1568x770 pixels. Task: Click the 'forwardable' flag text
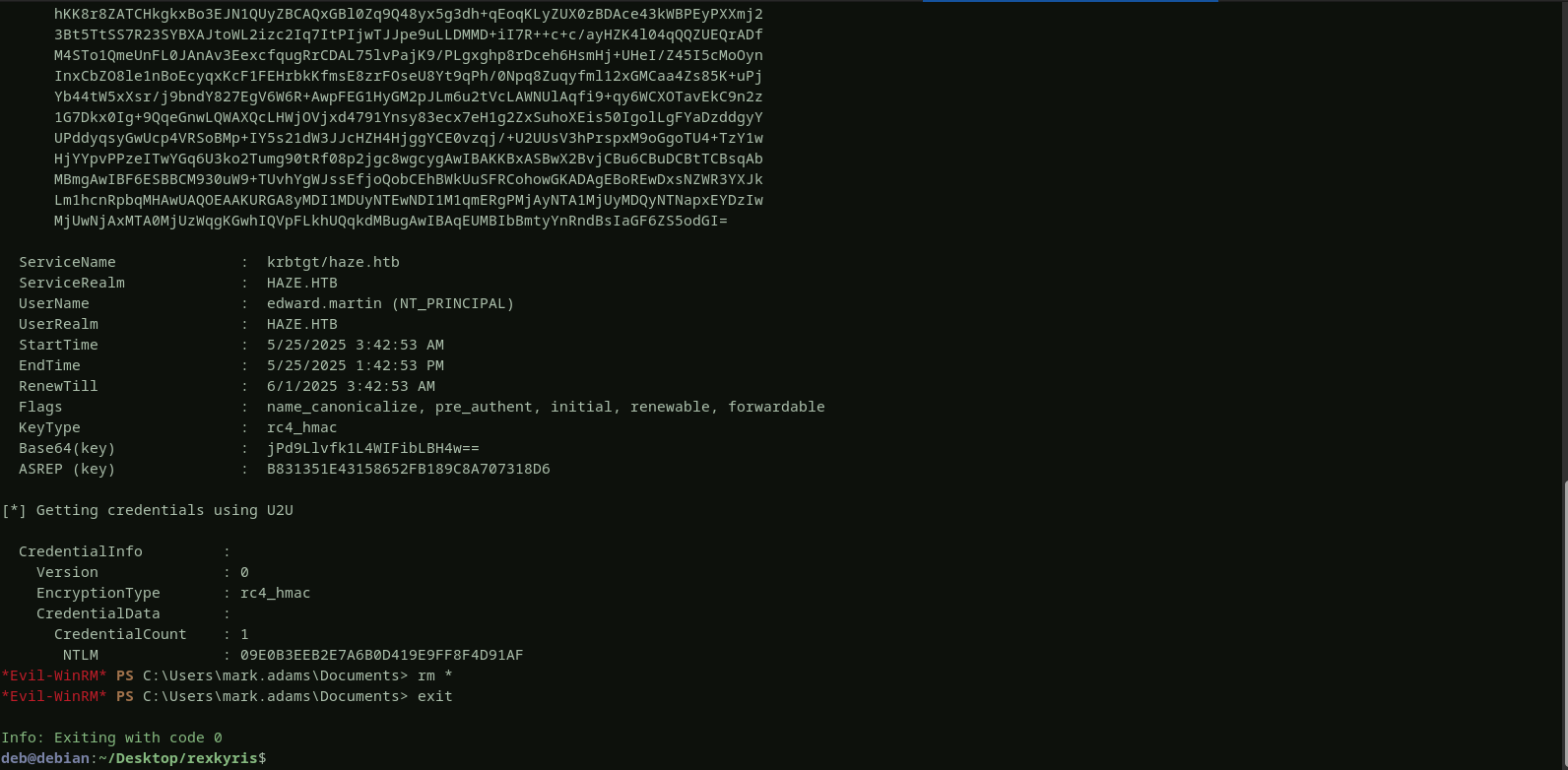(x=776, y=407)
